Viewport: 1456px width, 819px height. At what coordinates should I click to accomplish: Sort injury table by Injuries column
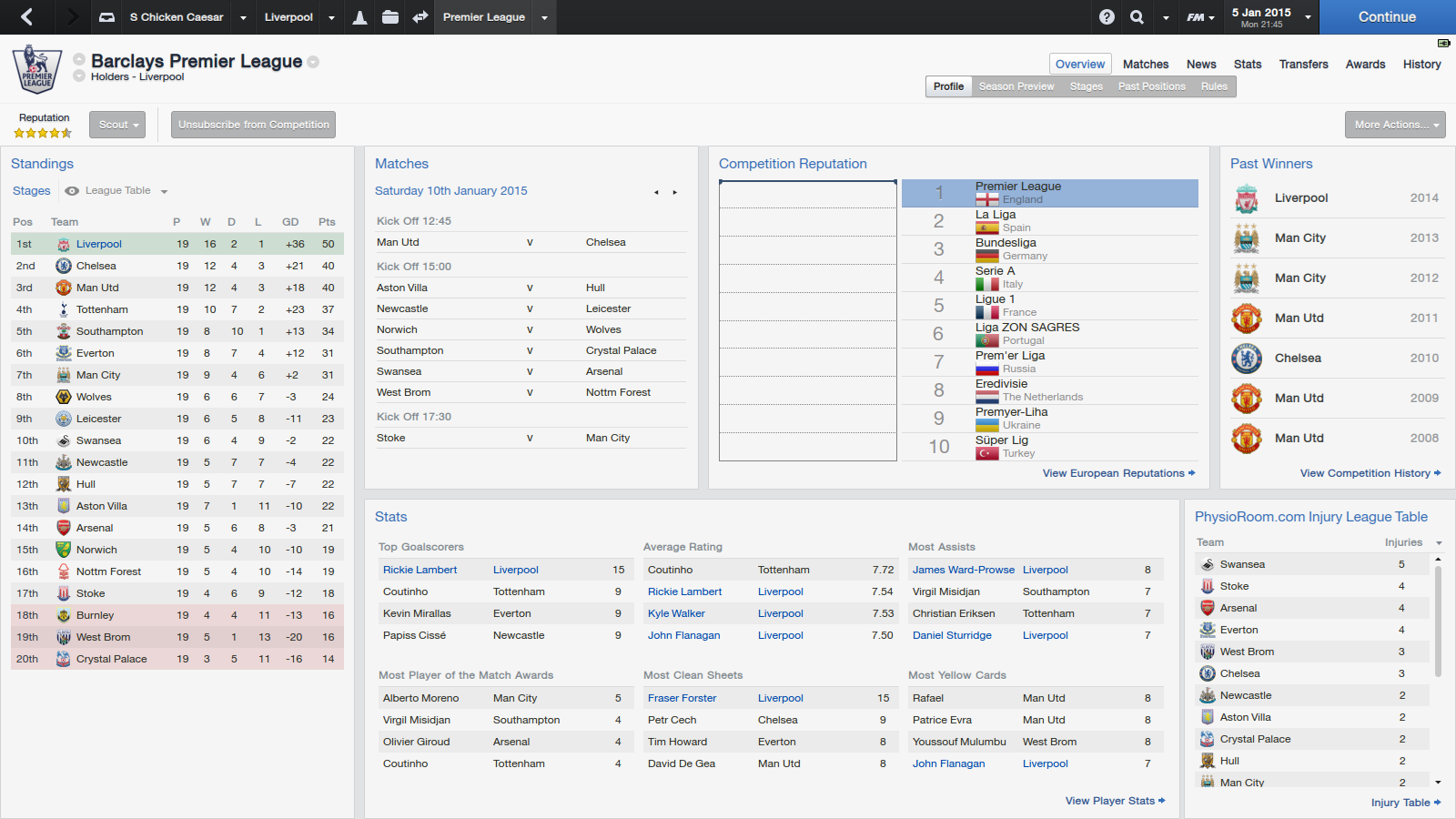tap(1403, 542)
